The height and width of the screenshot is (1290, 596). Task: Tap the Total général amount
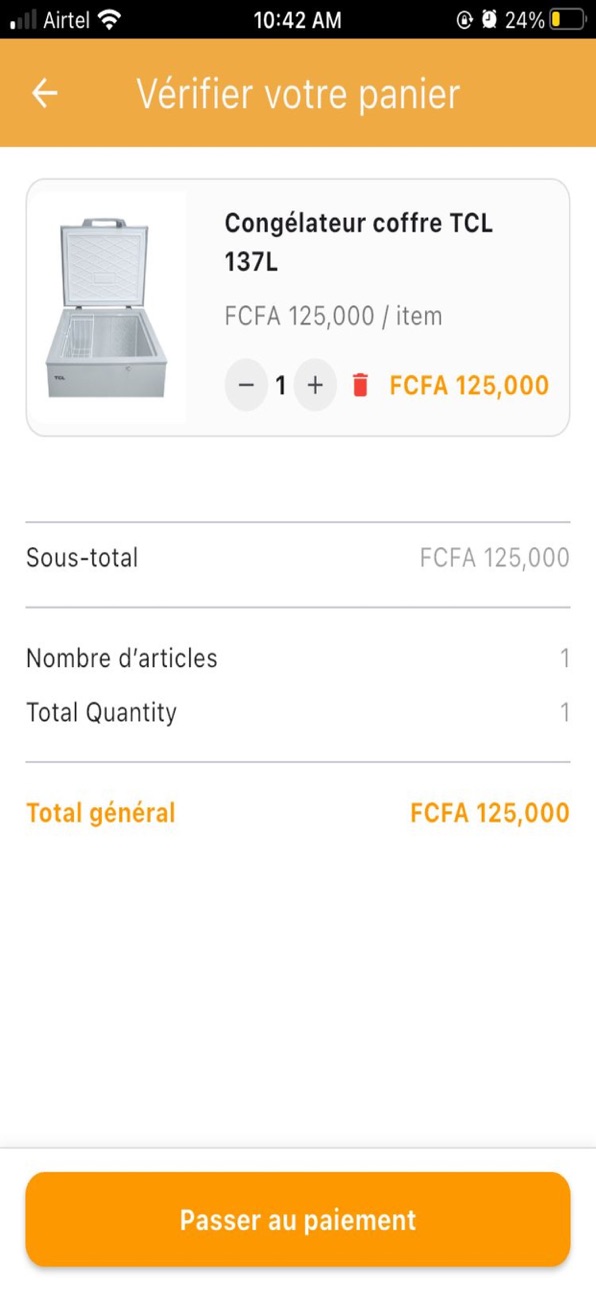click(x=490, y=813)
